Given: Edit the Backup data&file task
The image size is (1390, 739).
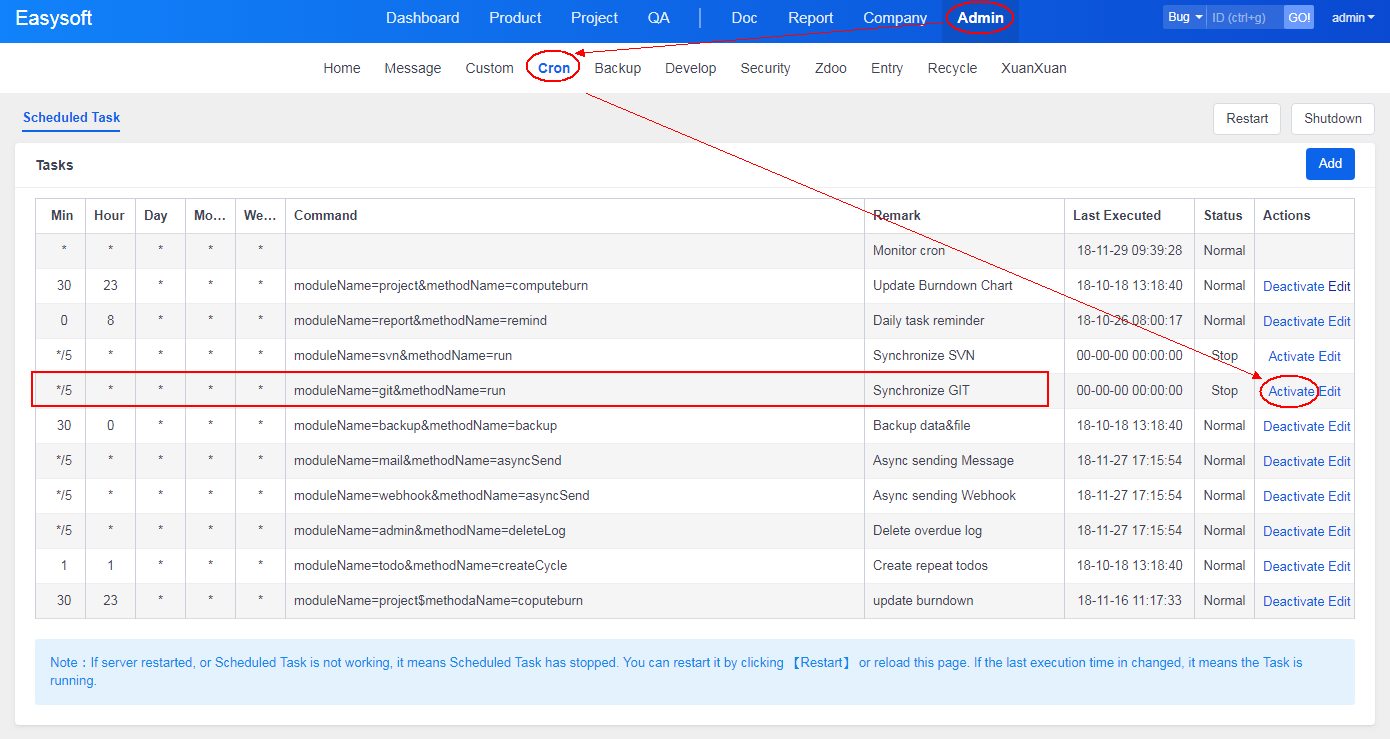Looking at the screenshot, I should coord(1339,426).
